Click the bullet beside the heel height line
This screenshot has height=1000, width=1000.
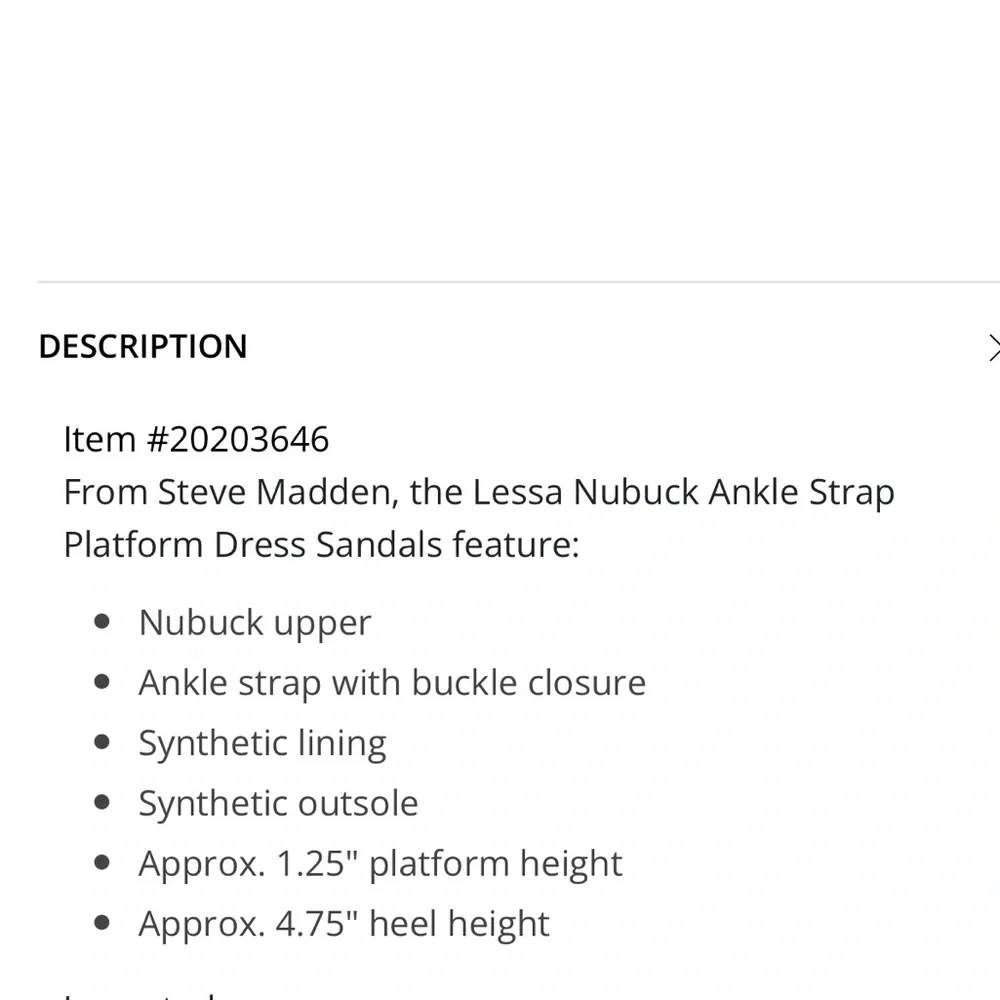(102, 922)
